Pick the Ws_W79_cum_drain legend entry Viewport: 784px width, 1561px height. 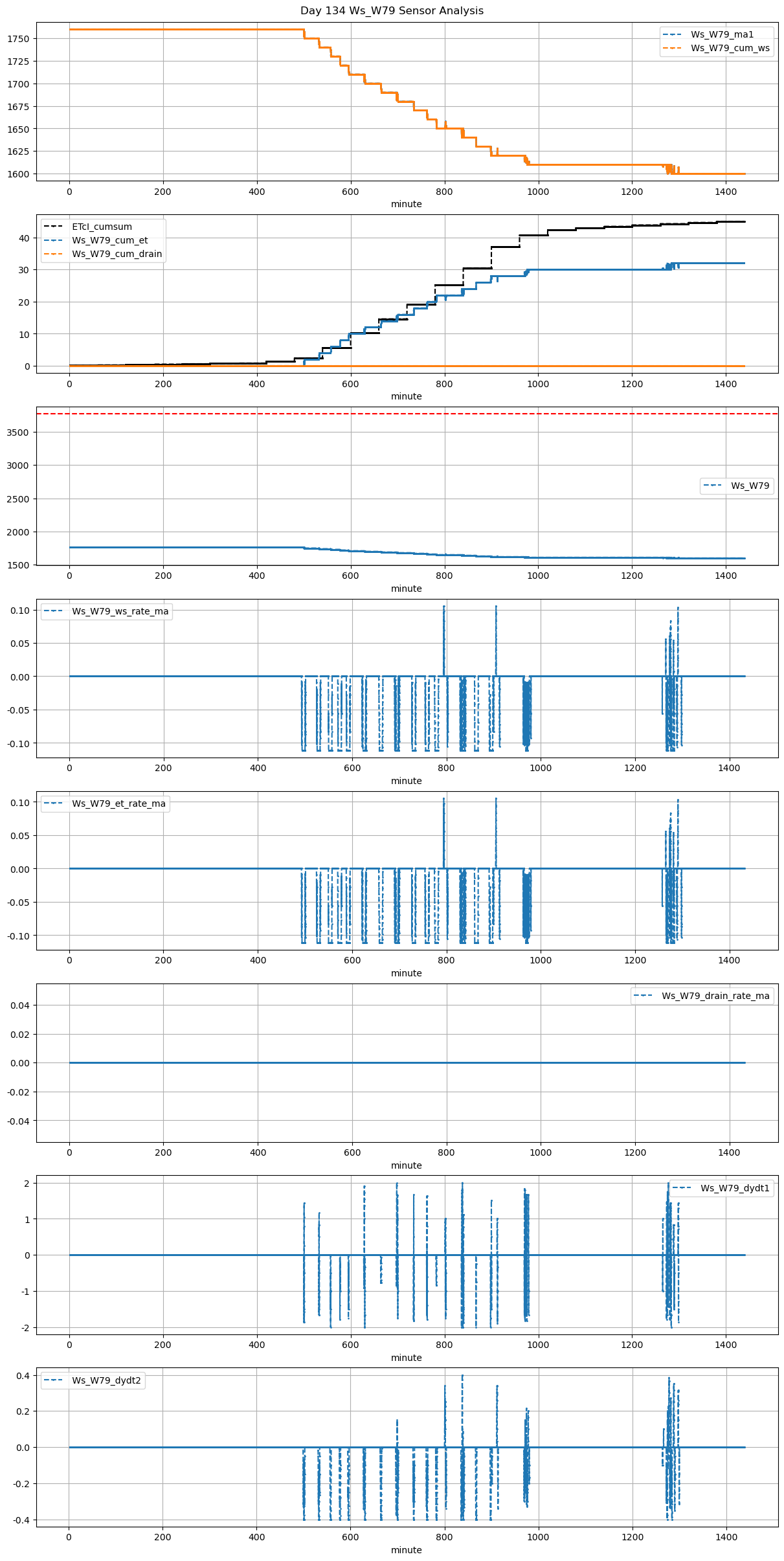[x=117, y=254]
